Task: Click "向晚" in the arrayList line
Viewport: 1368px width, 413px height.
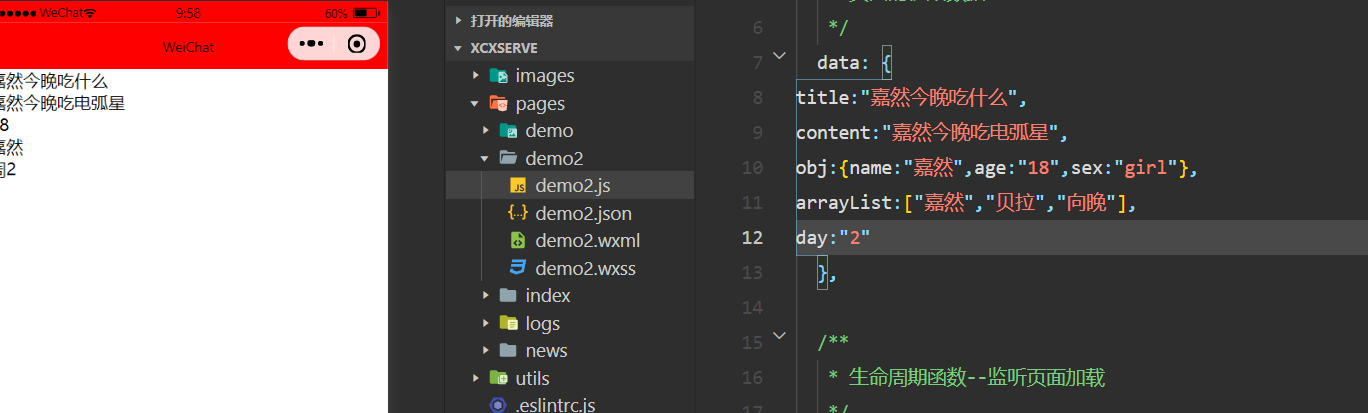Action: (x=1084, y=203)
